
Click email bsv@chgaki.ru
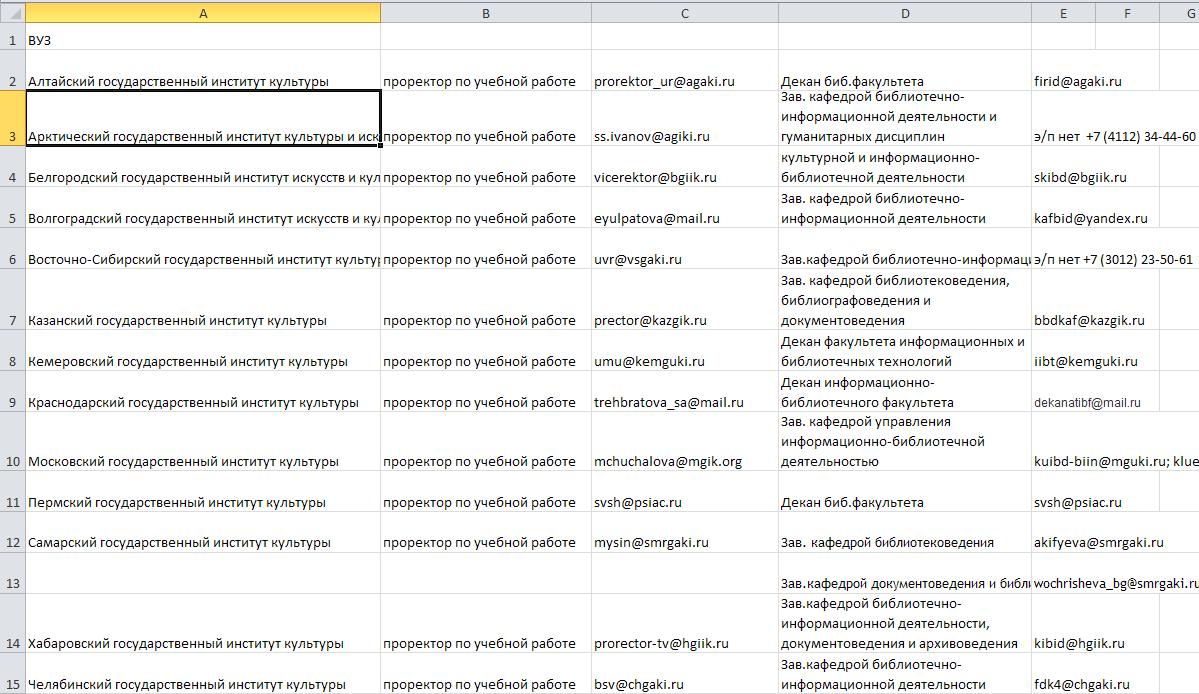coord(638,684)
